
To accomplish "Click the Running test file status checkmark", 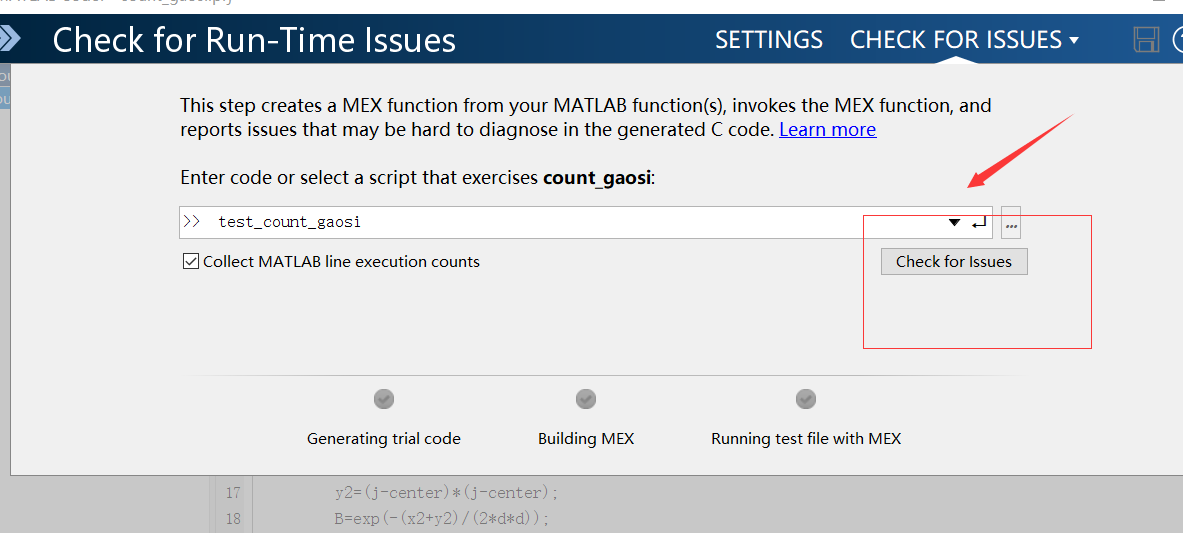I will [x=806, y=400].
